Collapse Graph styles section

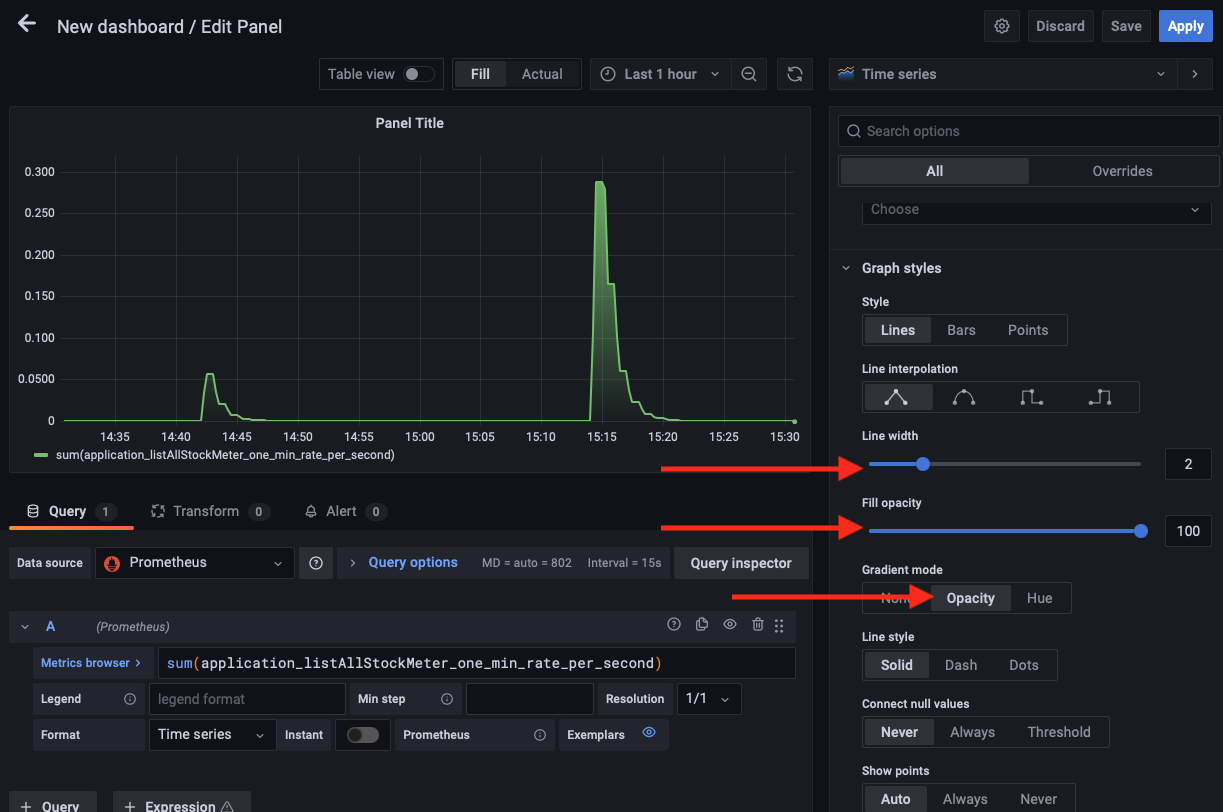coord(846,268)
